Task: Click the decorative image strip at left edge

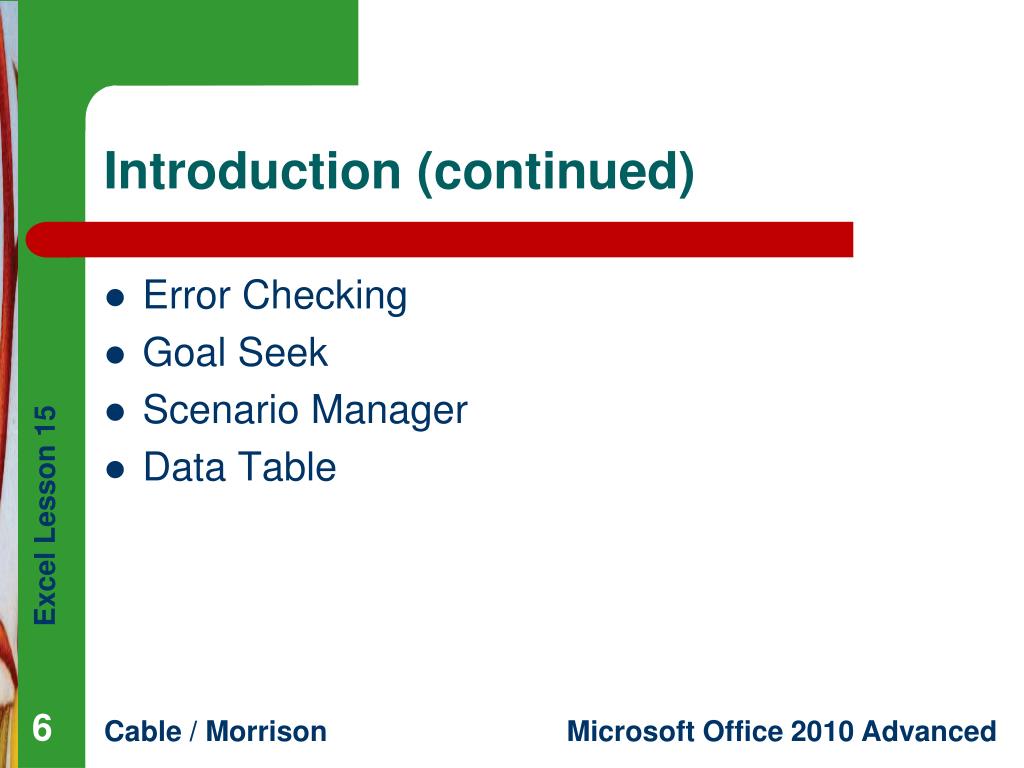Action: (x=8, y=384)
